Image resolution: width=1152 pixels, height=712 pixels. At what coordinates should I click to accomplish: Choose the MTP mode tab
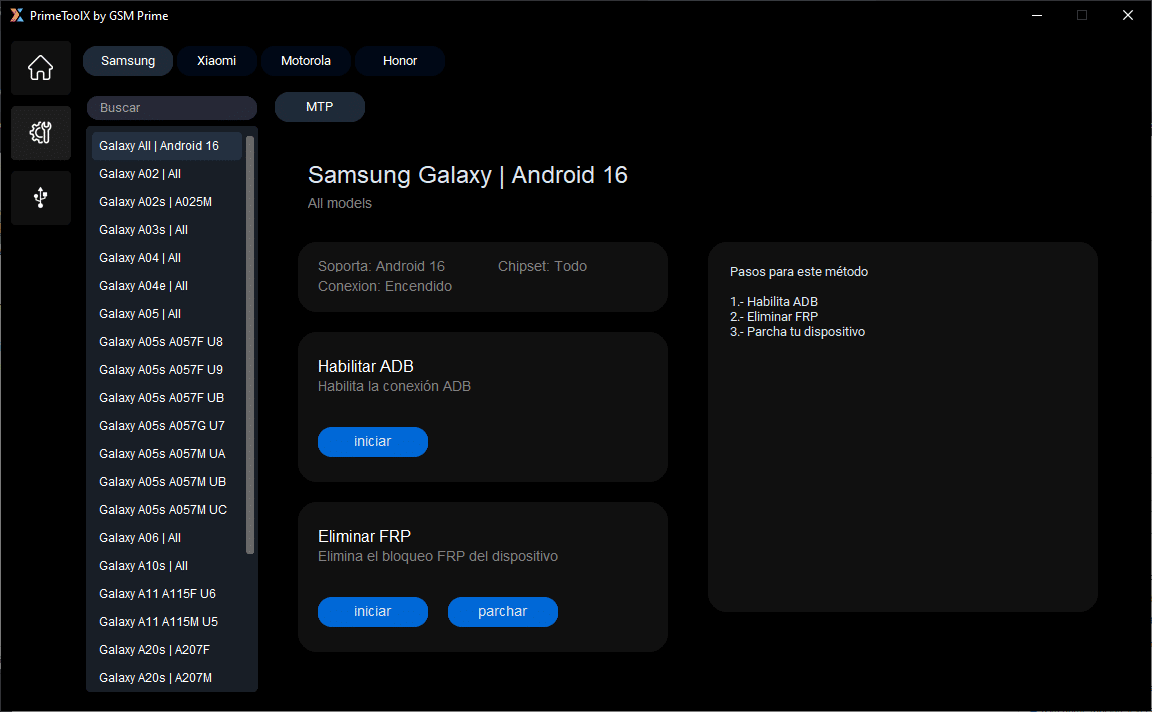pyautogui.click(x=319, y=107)
